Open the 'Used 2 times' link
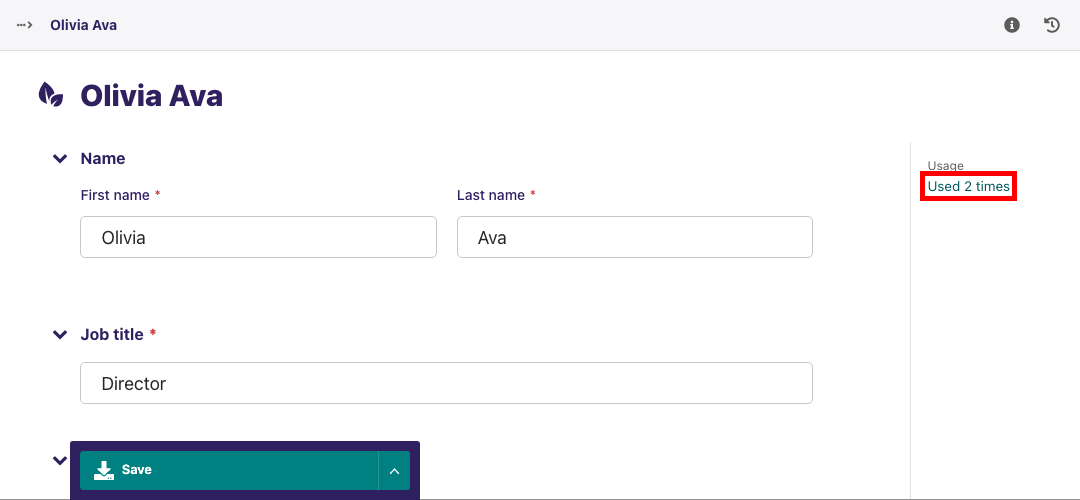The image size is (1080, 500). click(x=969, y=187)
